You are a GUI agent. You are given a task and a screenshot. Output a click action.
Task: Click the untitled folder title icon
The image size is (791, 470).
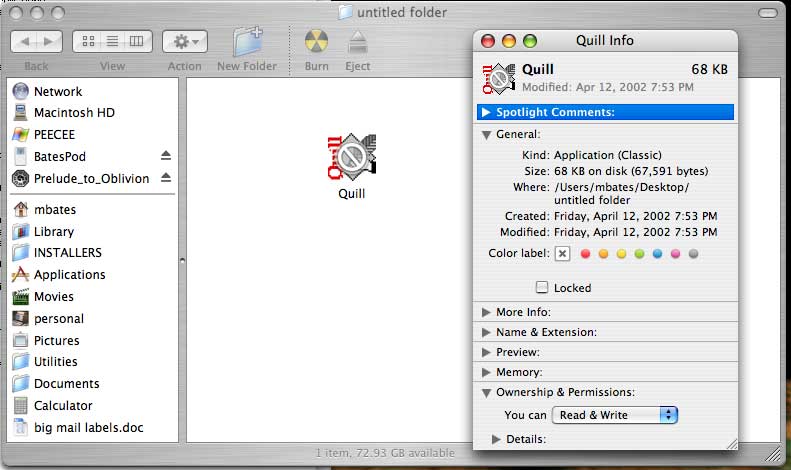tap(345, 12)
